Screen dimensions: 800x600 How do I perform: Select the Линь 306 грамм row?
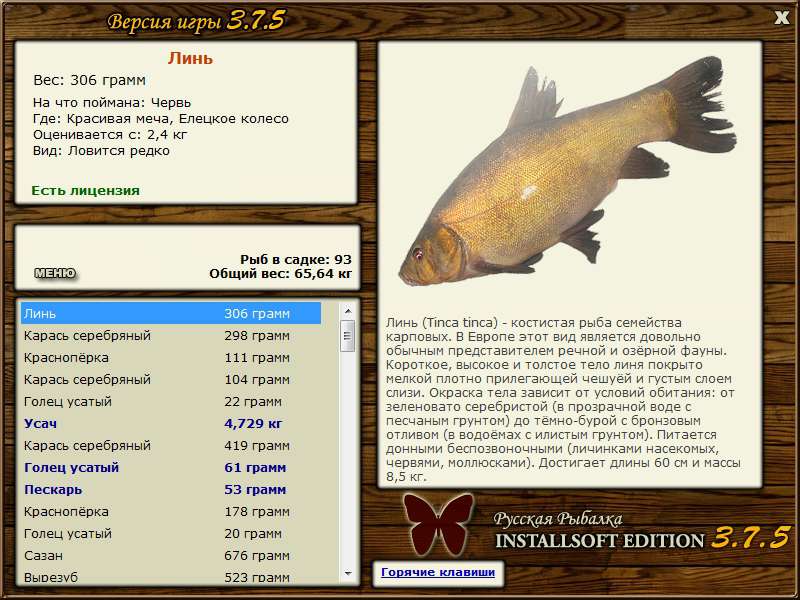(171, 313)
